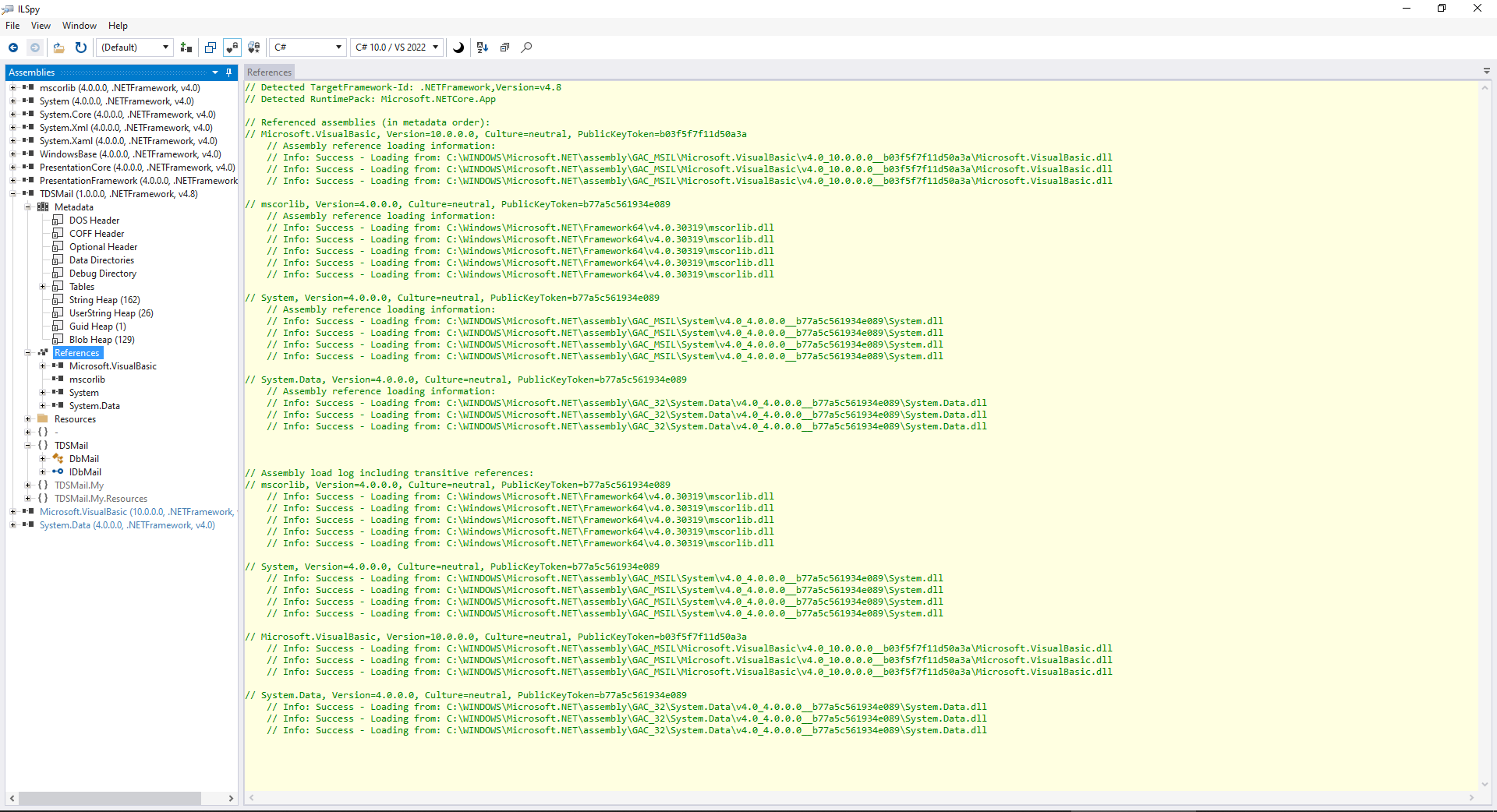Select the System.Xaml assembly row
This screenshot has height=812, width=1497.
pyautogui.click(x=129, y=141)
